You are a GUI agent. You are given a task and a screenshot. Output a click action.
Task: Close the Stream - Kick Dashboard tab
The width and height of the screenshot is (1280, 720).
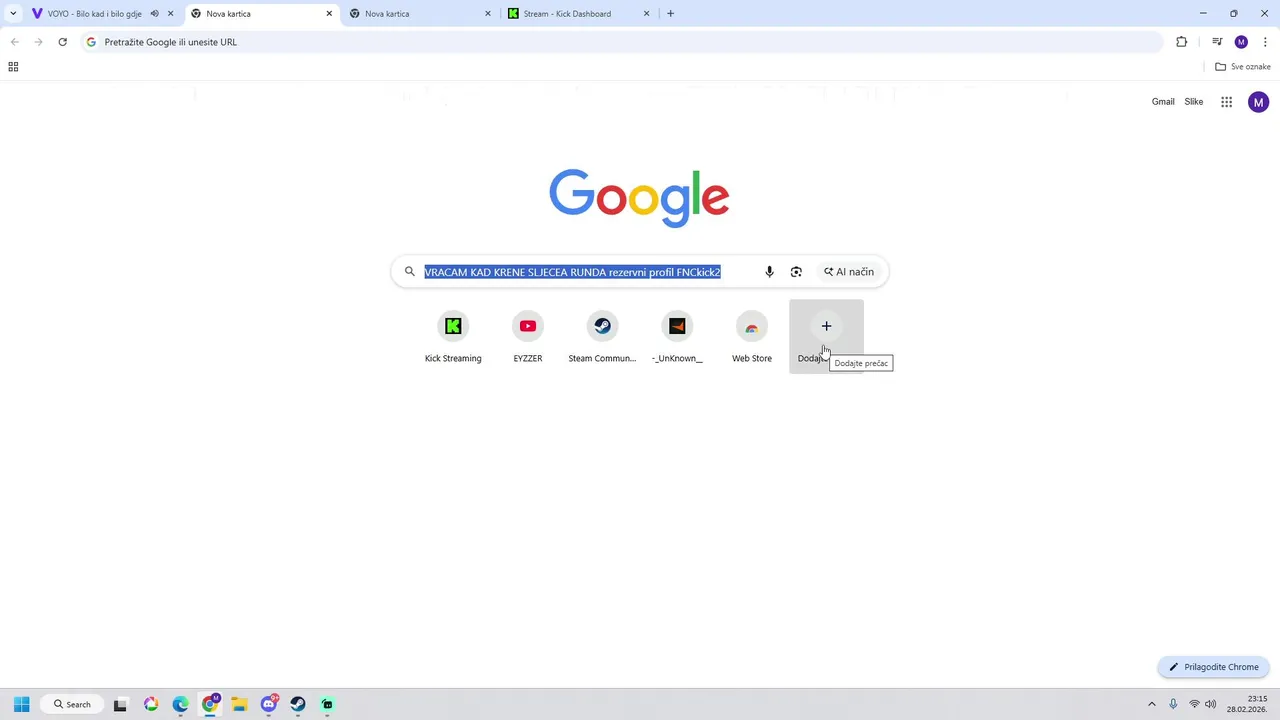646,14
